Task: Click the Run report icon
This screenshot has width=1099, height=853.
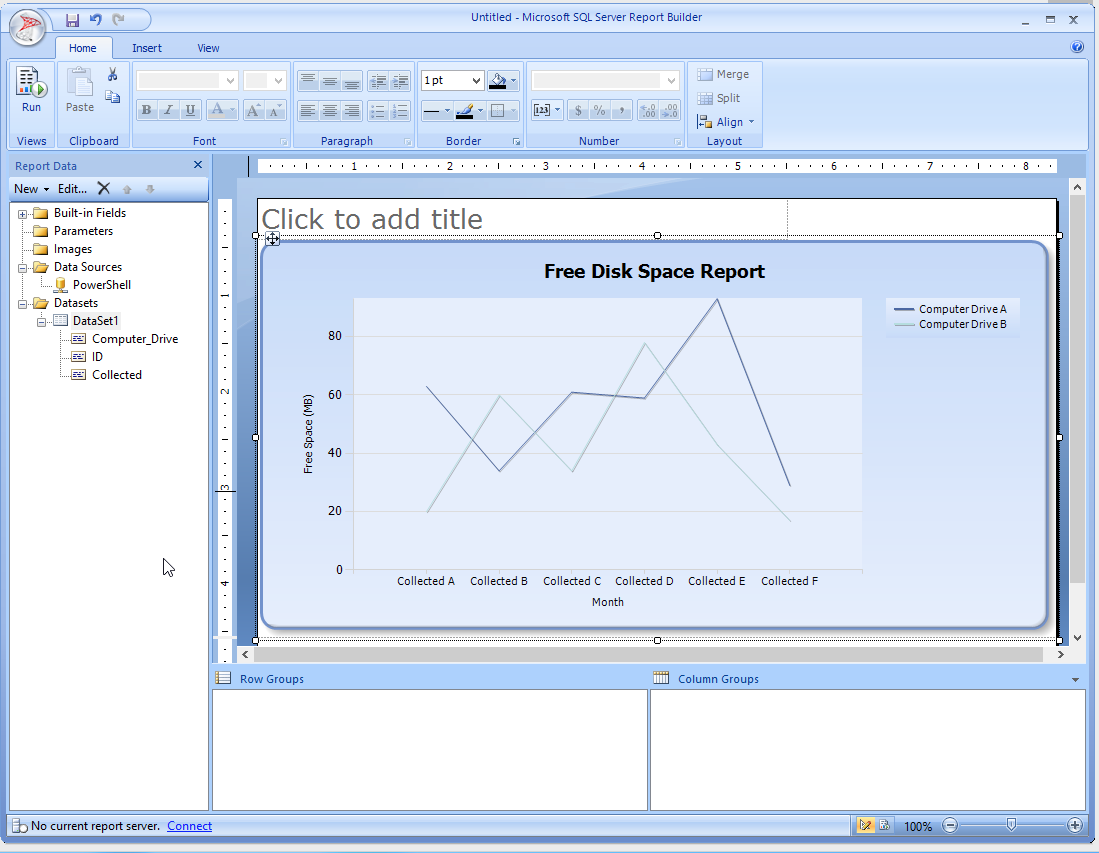Action: (x=31, y=90)
